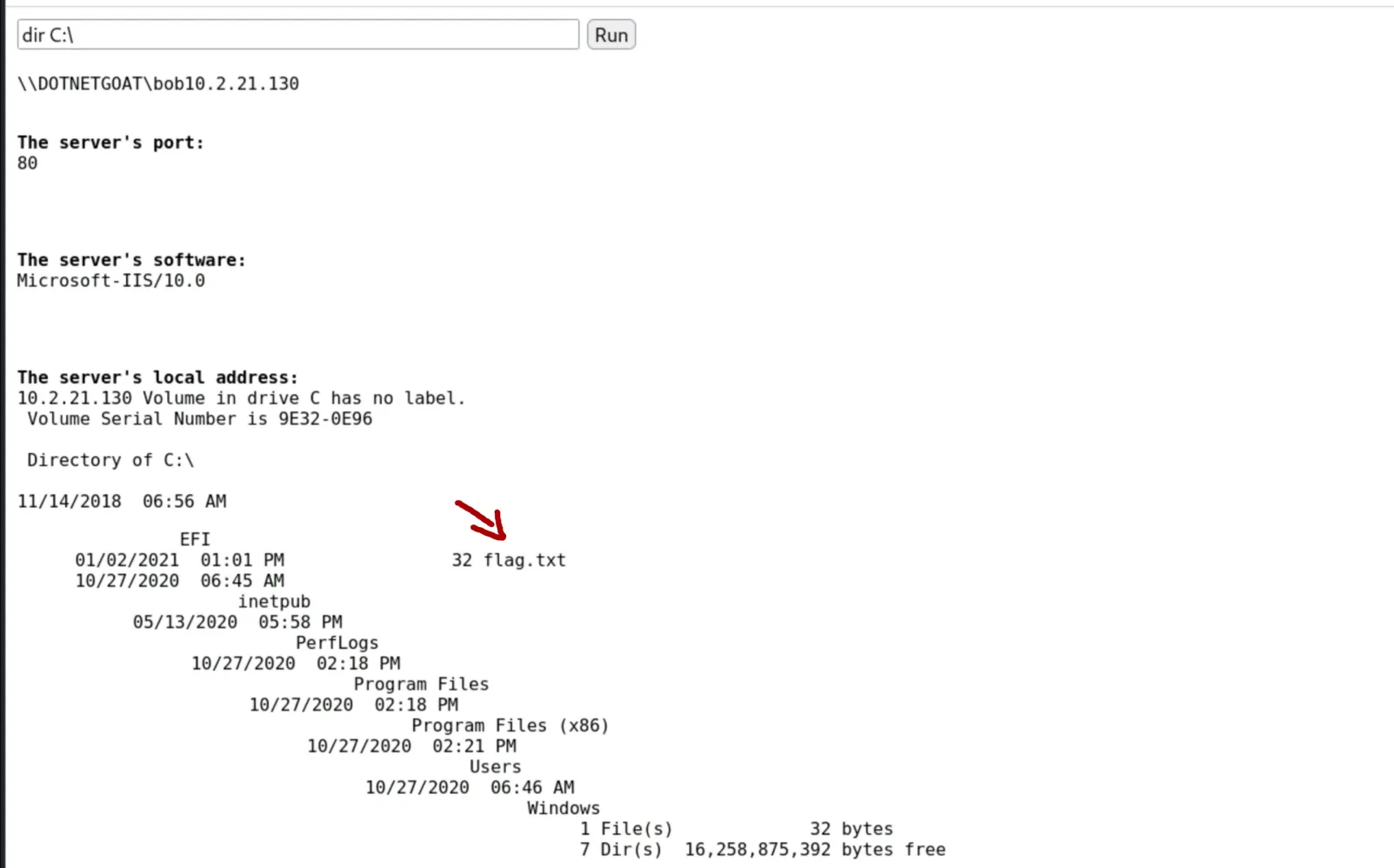Click the 10/27/2020 02:21 PM timestamp
Screen dimensions: 1394x868
tap(411, 746)
